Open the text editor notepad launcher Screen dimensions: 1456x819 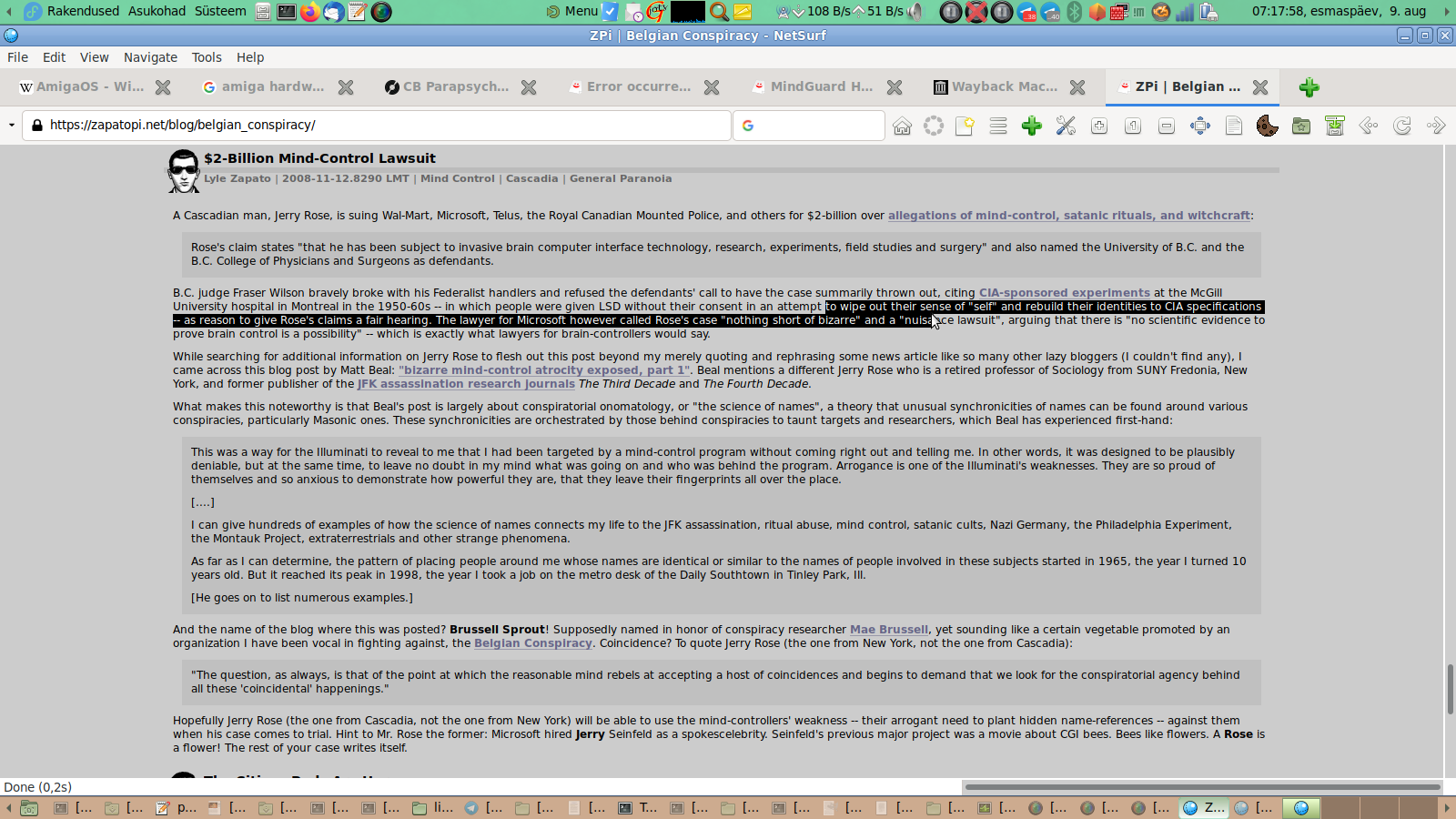coord(358,12)
